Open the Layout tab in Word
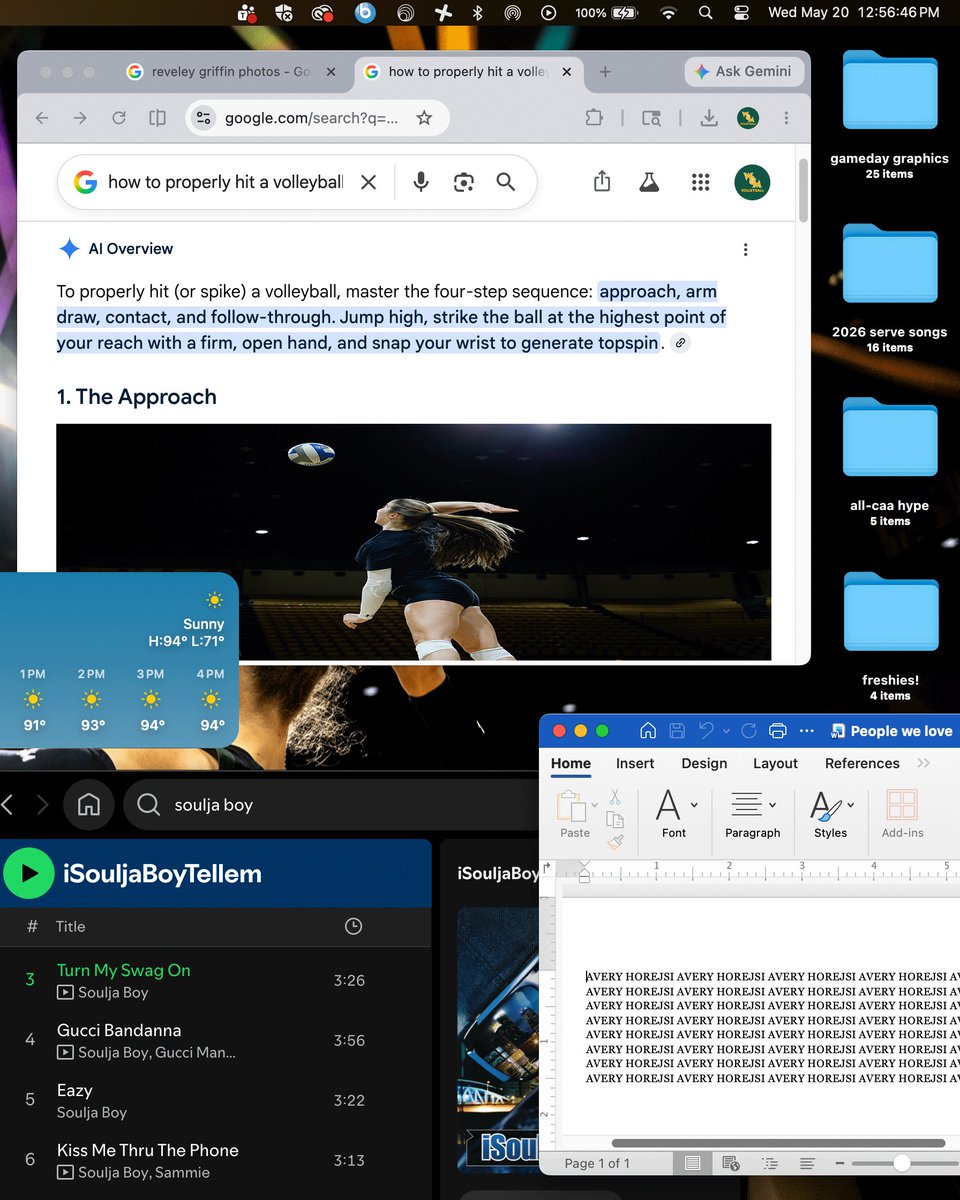Screen dimensions: 960x1200 point(775,763)
